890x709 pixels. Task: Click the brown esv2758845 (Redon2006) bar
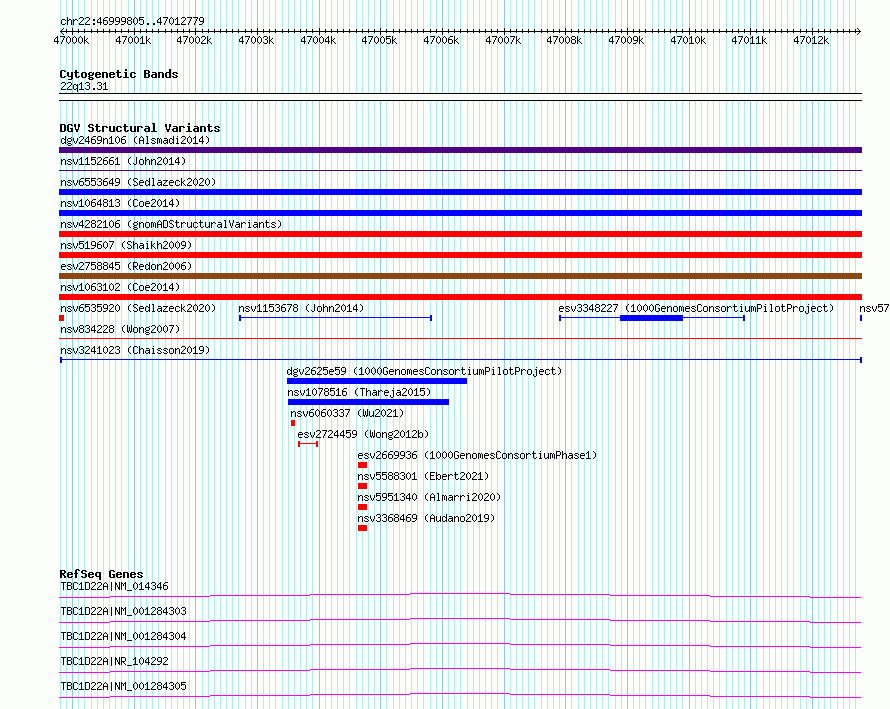pos(460,276)
